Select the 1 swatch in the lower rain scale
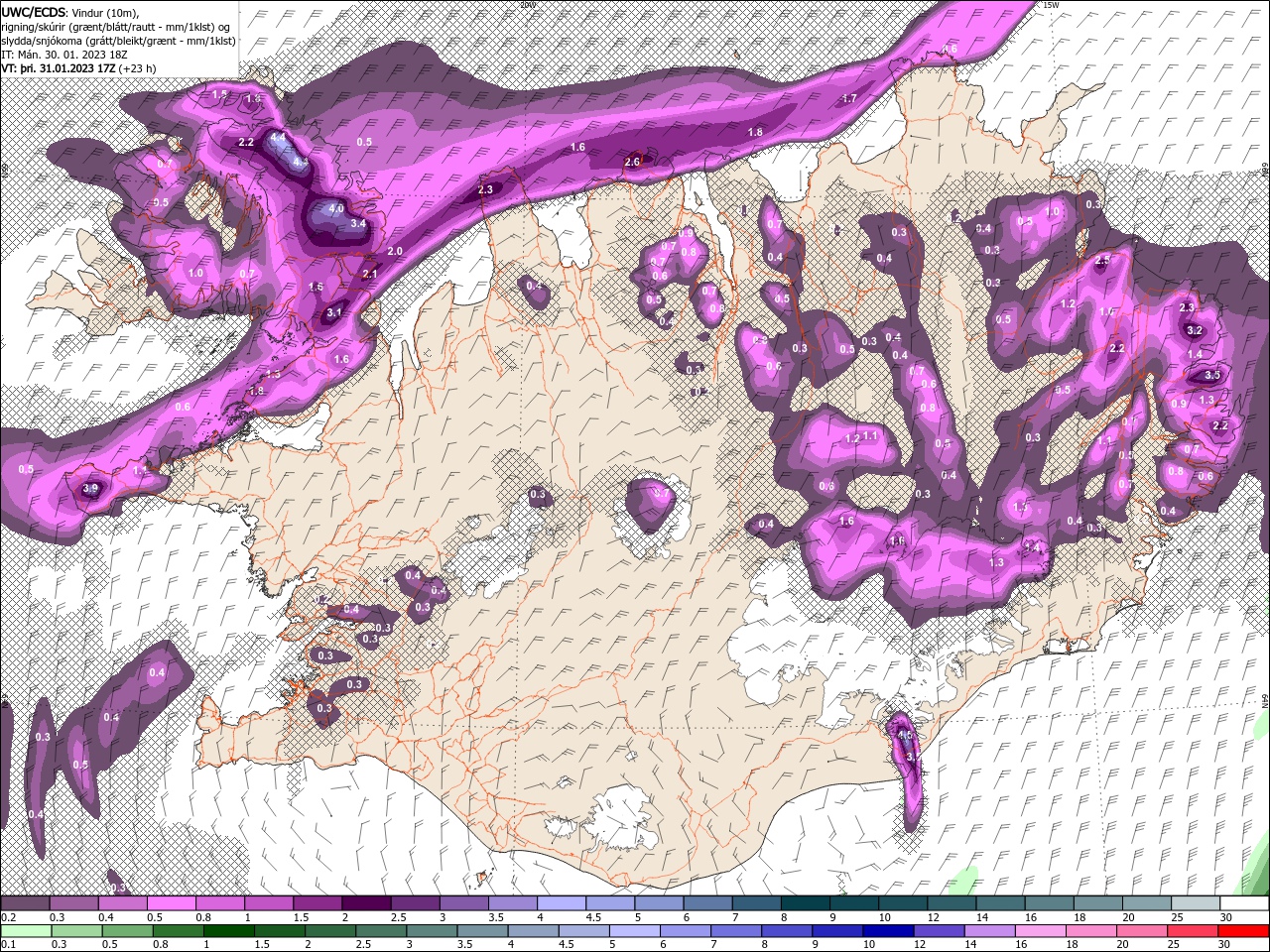Viewport: 1270px width, 952px height. pyautogui.click(x=228, y=931)
